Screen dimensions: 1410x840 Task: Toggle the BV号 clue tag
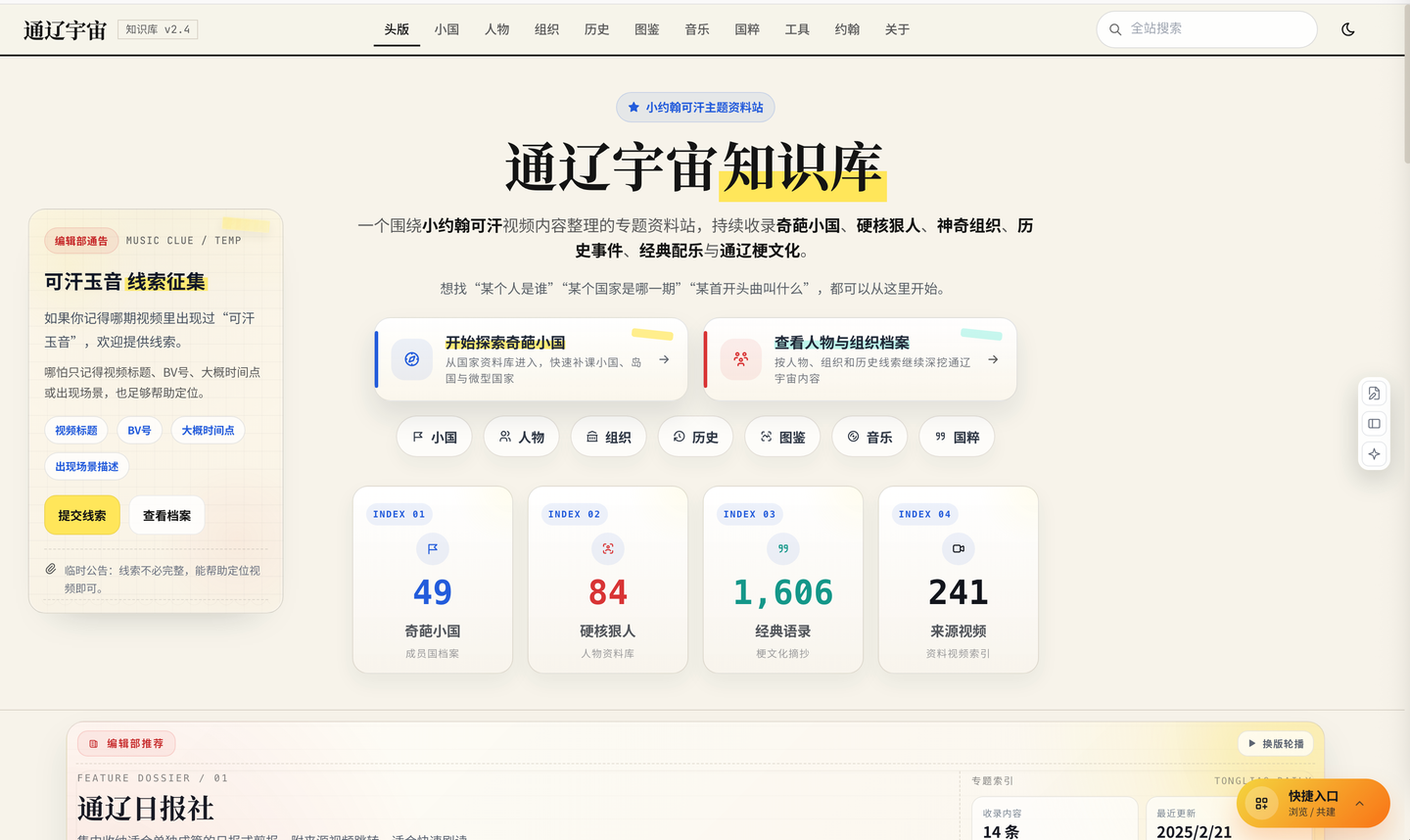(x=139, y=430)
